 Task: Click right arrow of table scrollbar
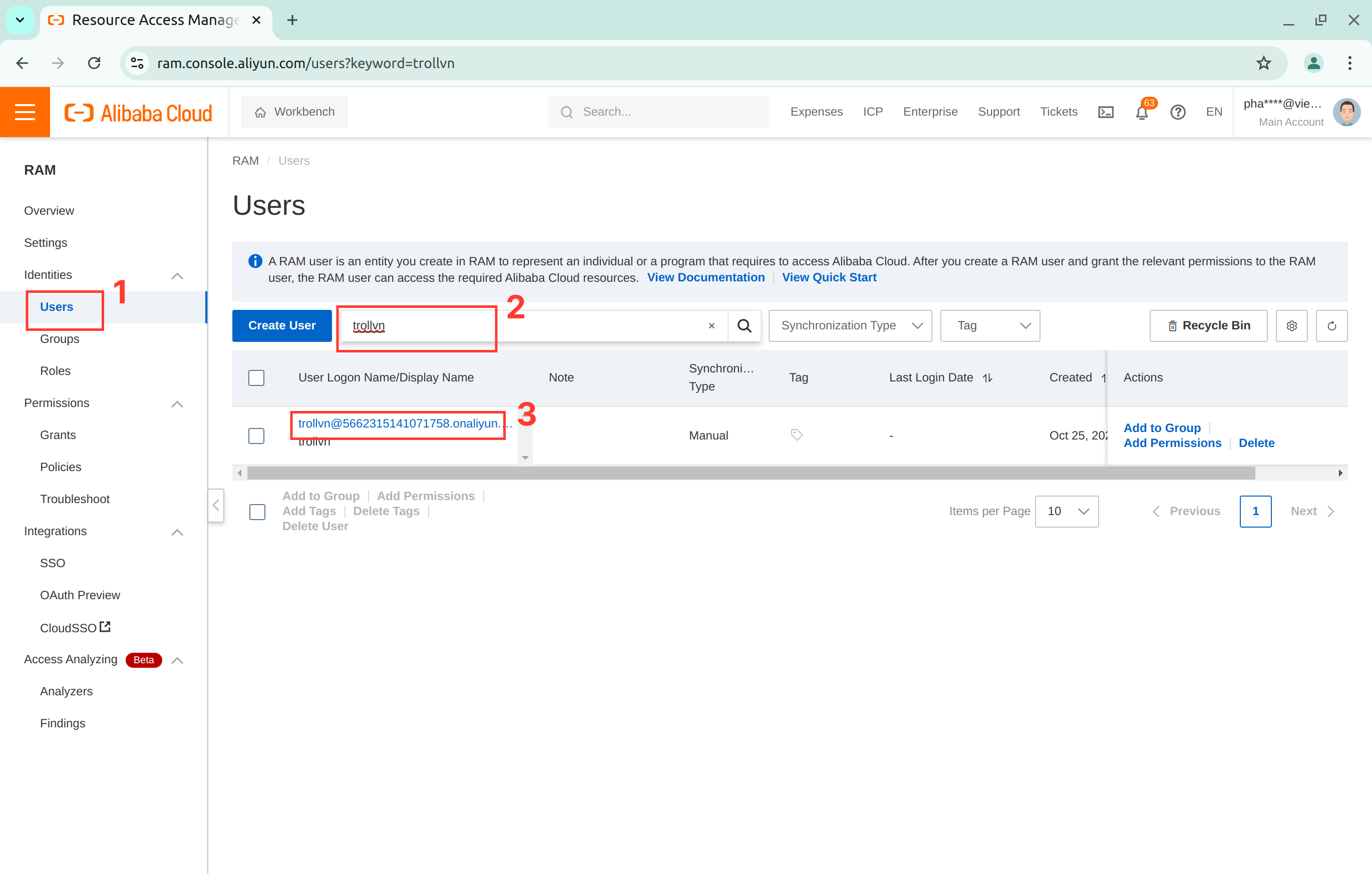point(1340,473)
